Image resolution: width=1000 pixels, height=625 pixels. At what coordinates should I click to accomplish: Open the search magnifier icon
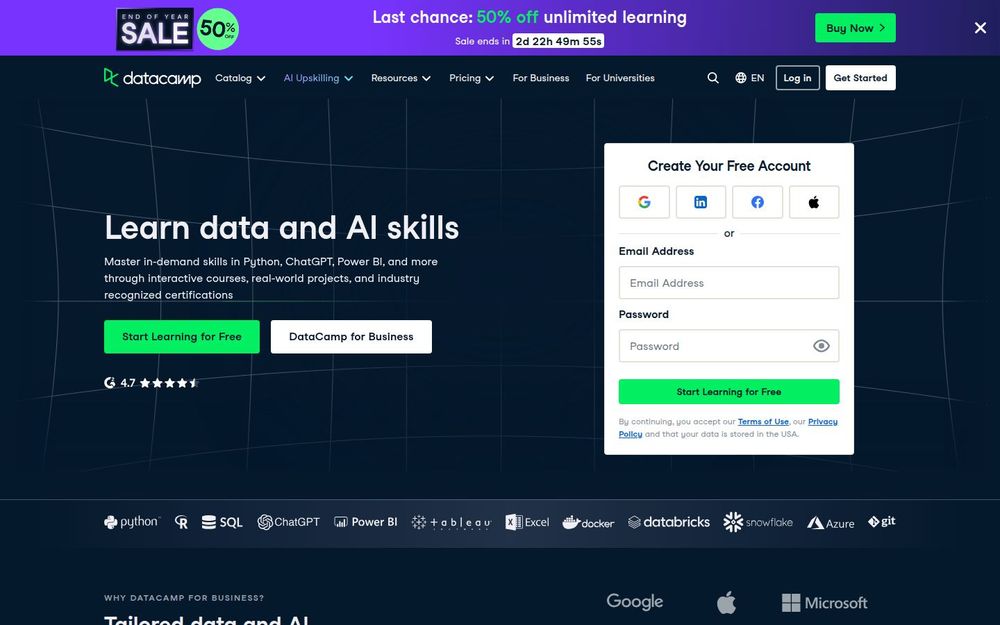tap(713, 78)
